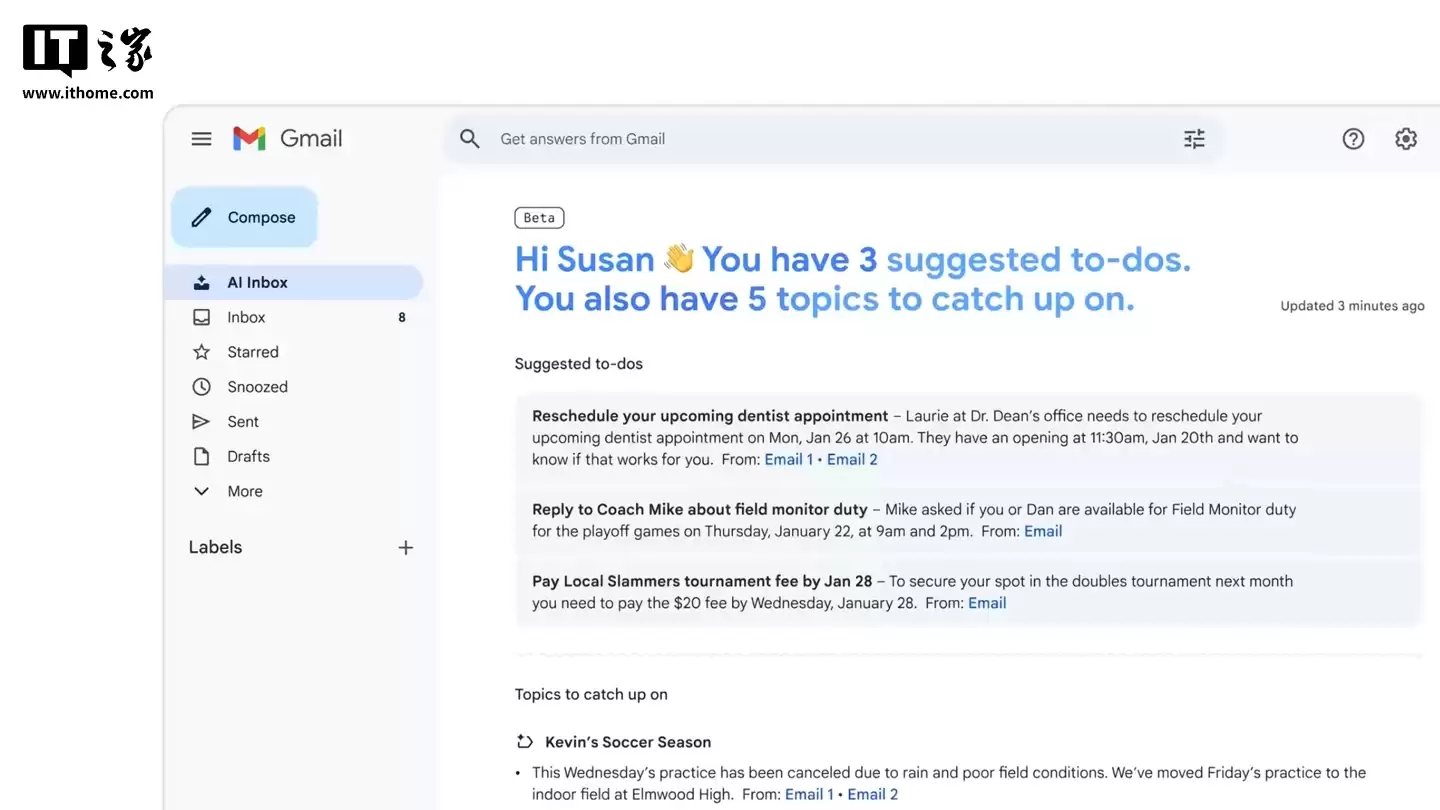
Task: Create a new label with the plus button
Action: 406,547
